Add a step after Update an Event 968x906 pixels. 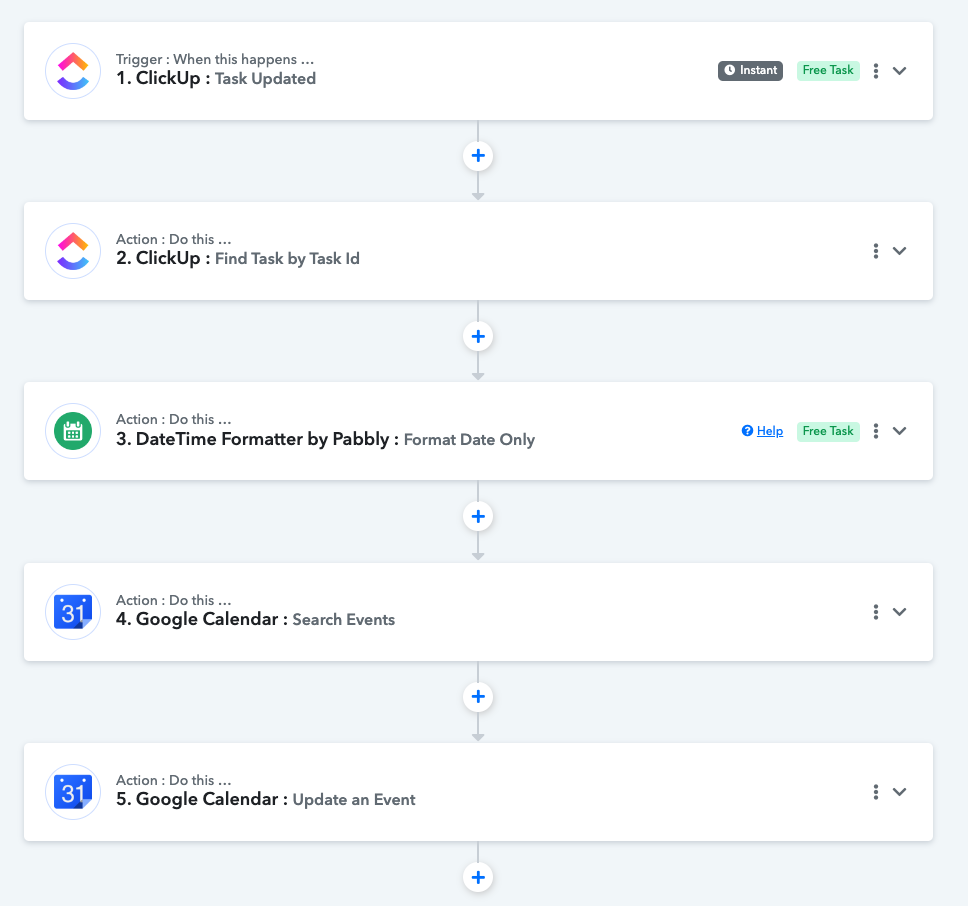coord(478,877)
